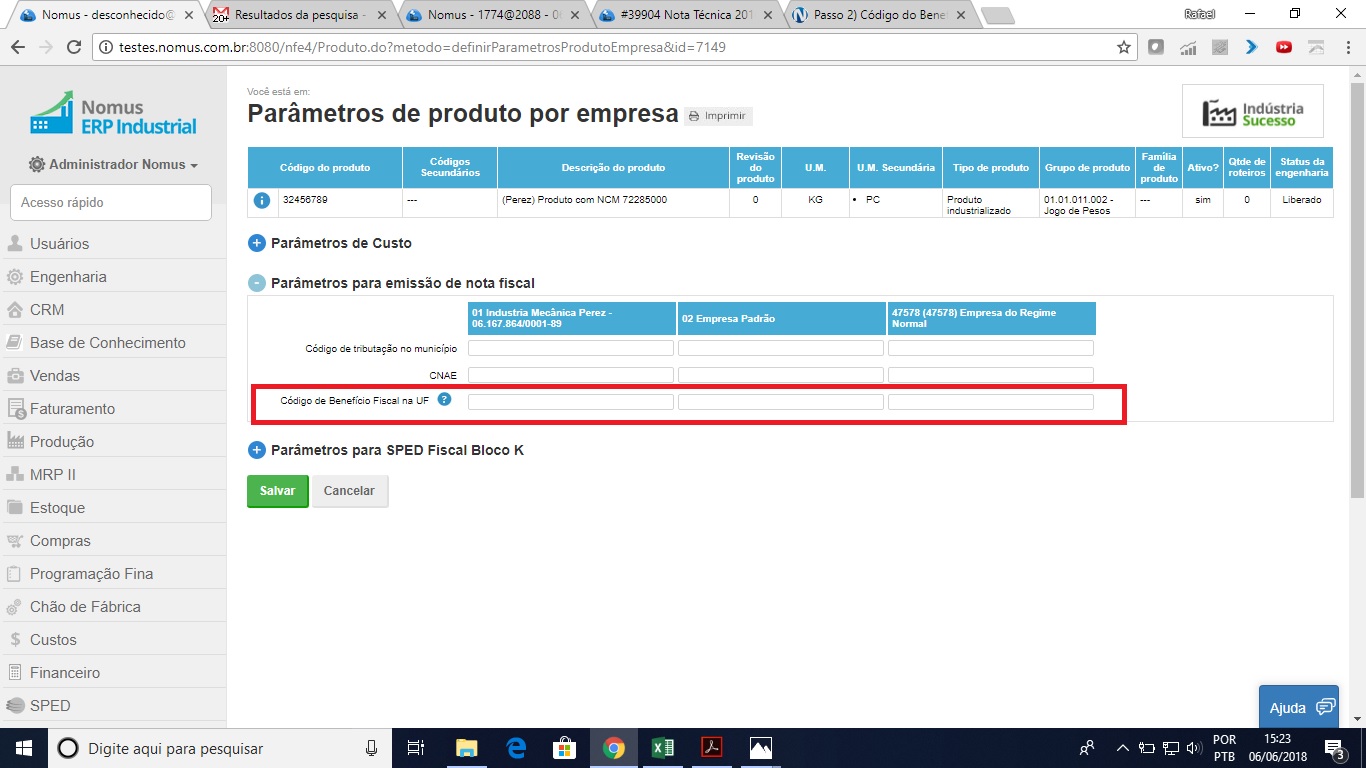This screenshot has width=1366, height=768.
Task: Click the blue info icon beside product 32456789
Action: (262, 200)
